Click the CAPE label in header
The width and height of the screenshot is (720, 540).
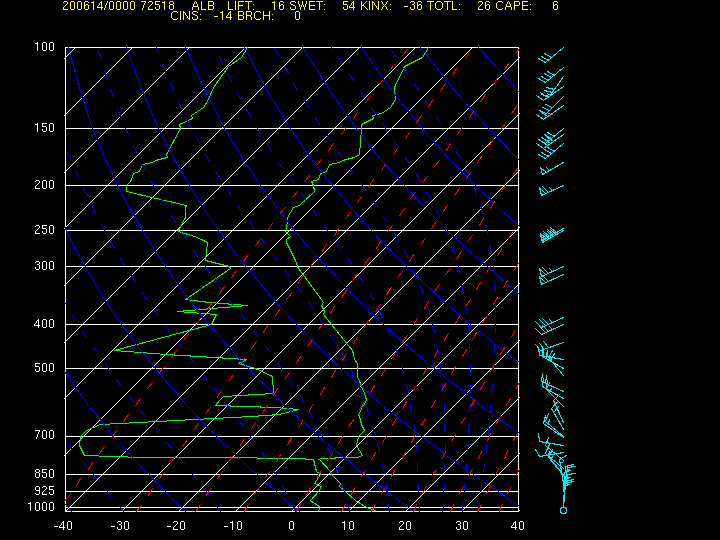(514, 6)
